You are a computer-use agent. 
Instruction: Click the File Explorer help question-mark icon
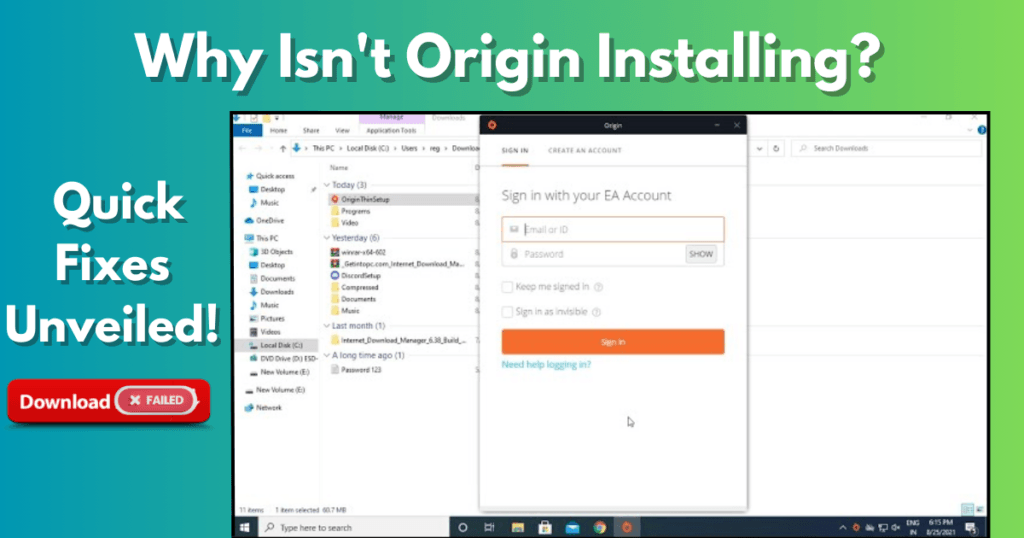click(982, 130)
